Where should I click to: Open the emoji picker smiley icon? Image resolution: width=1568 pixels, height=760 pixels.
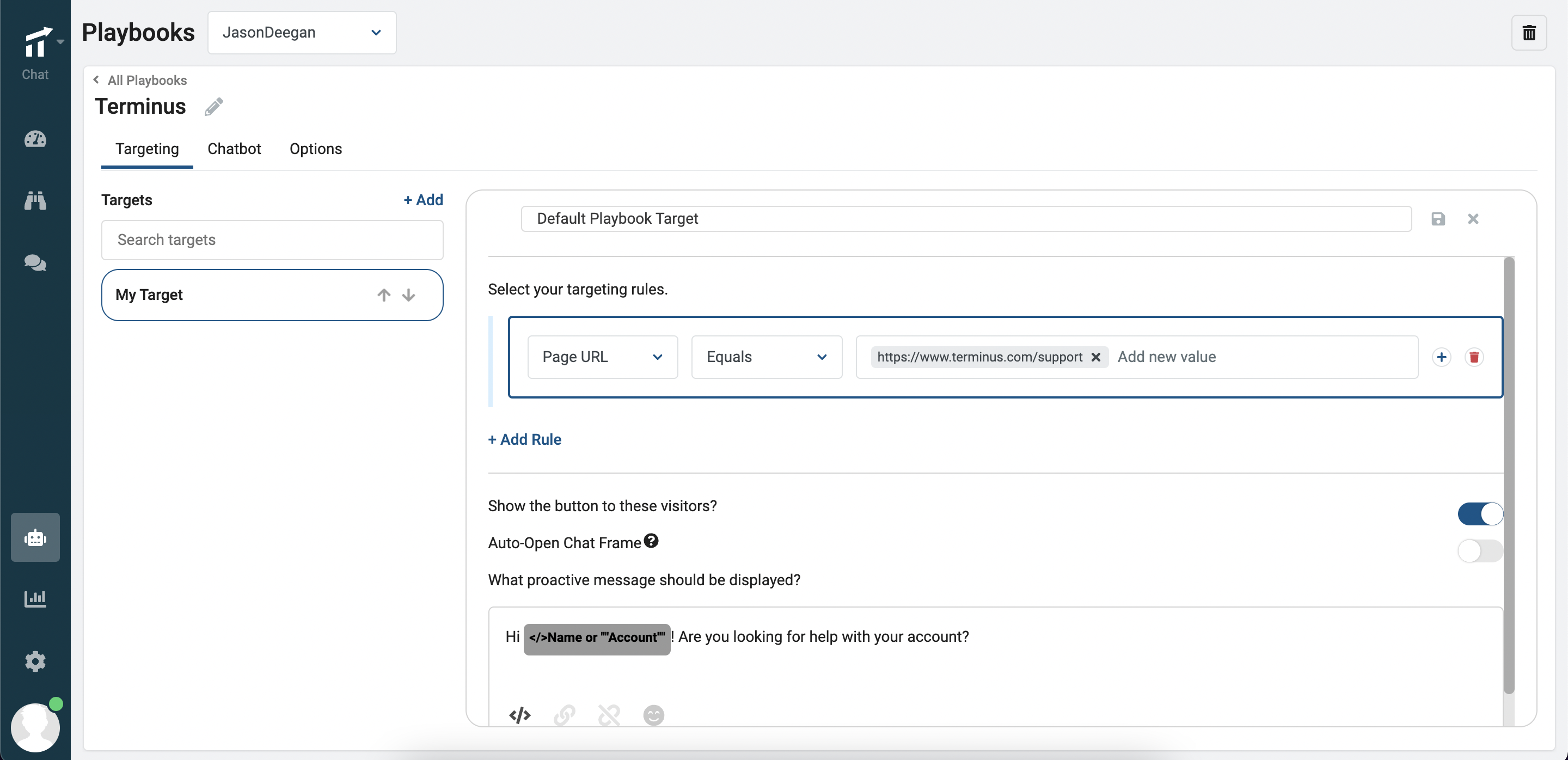tap(654, 715)
